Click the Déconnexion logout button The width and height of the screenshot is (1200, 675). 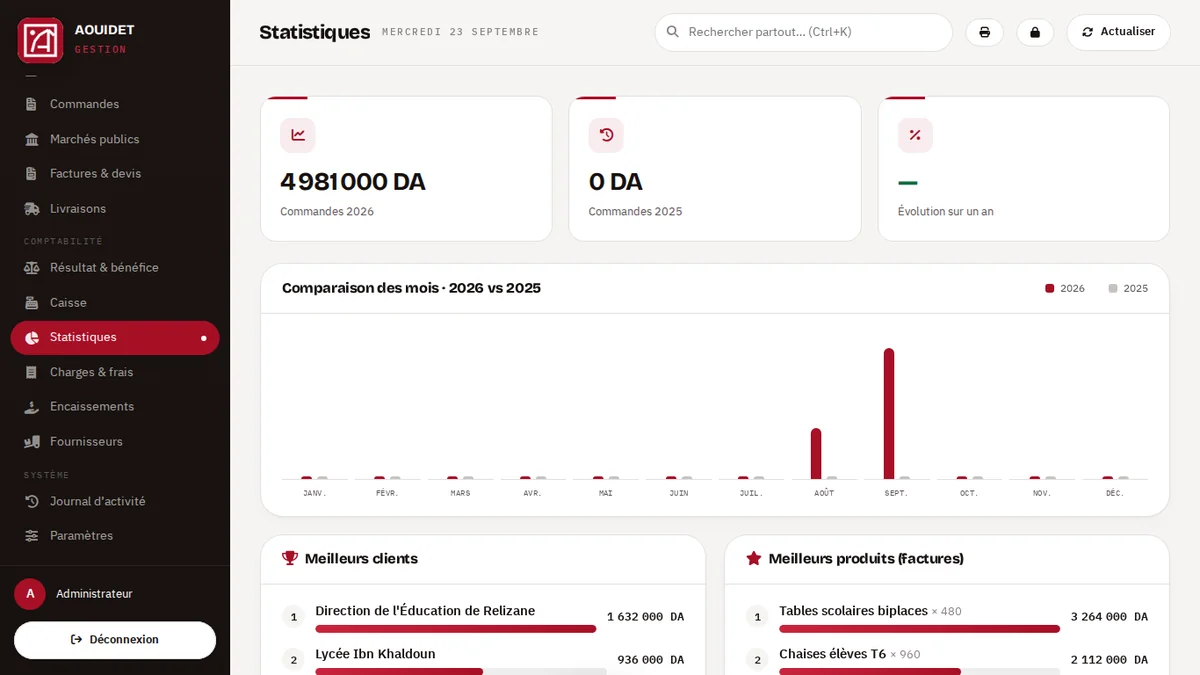click(115, 640)
